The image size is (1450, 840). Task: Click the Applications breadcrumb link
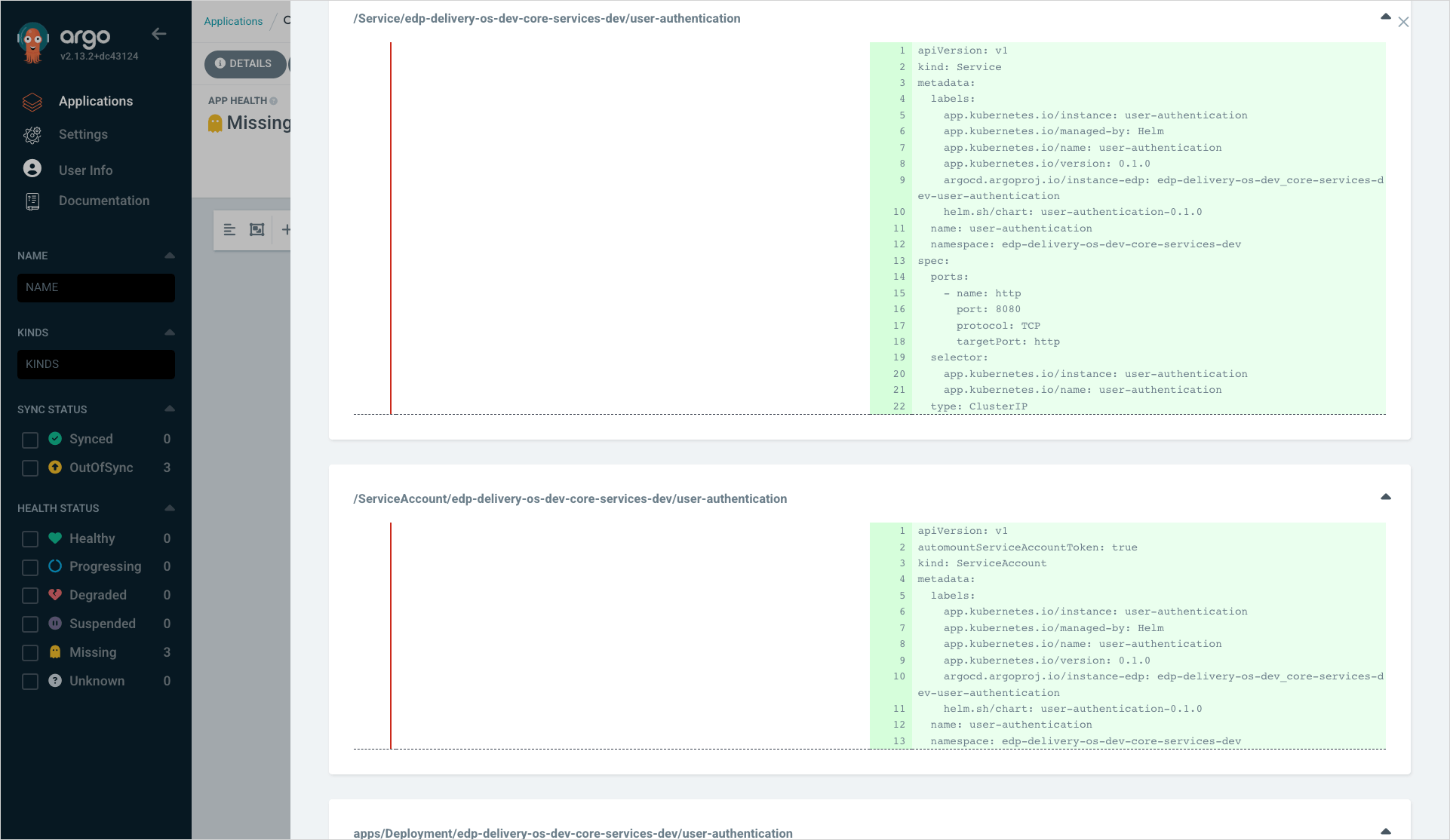tap(233, 21)
